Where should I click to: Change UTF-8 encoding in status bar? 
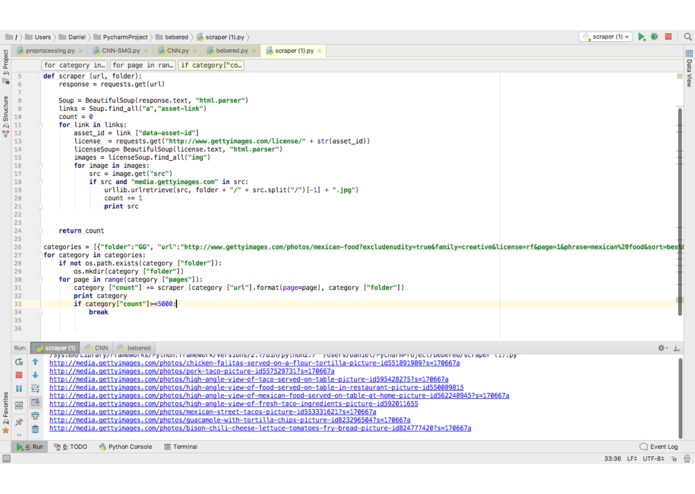point(653,459)
